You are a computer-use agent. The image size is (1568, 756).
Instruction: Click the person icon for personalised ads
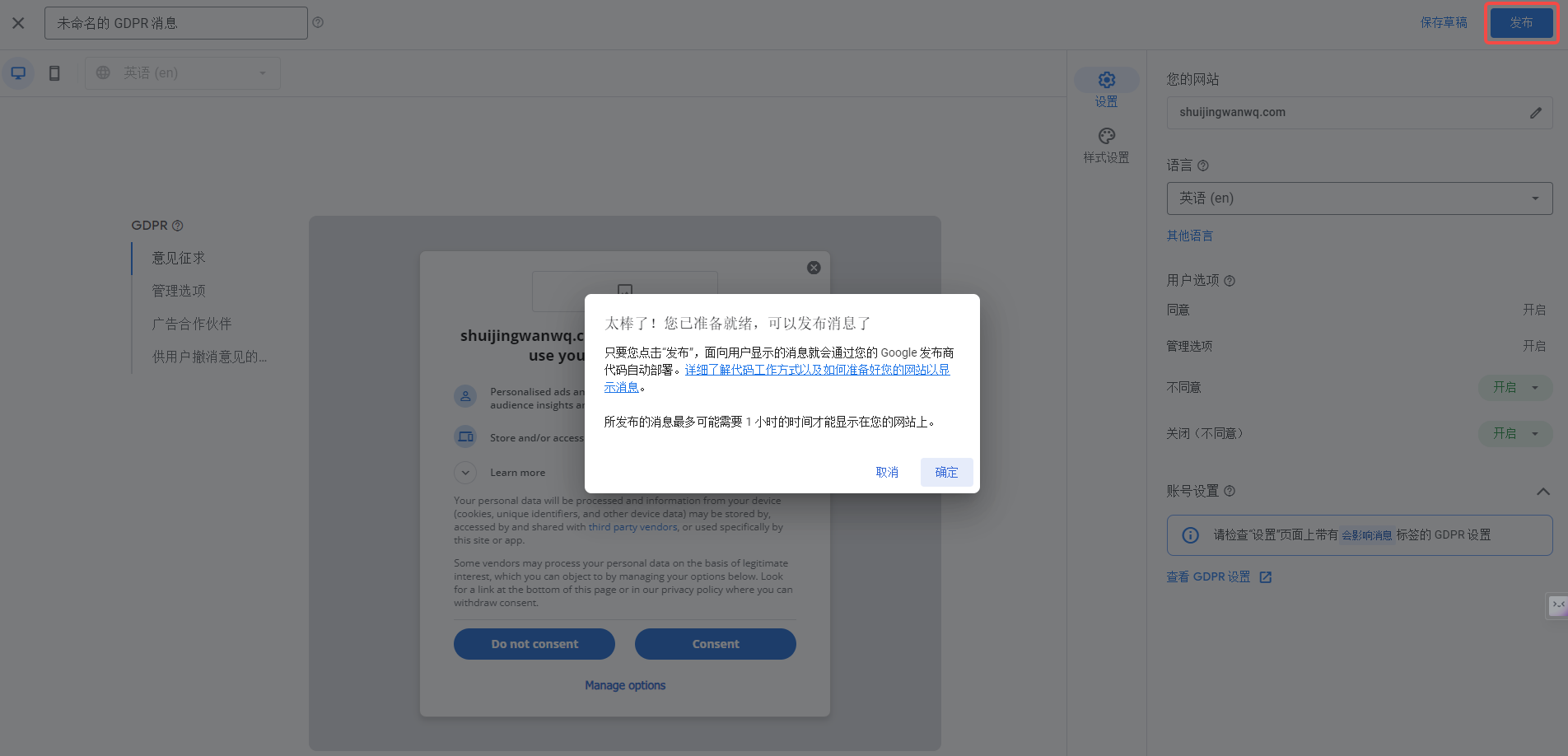point(465,396)
